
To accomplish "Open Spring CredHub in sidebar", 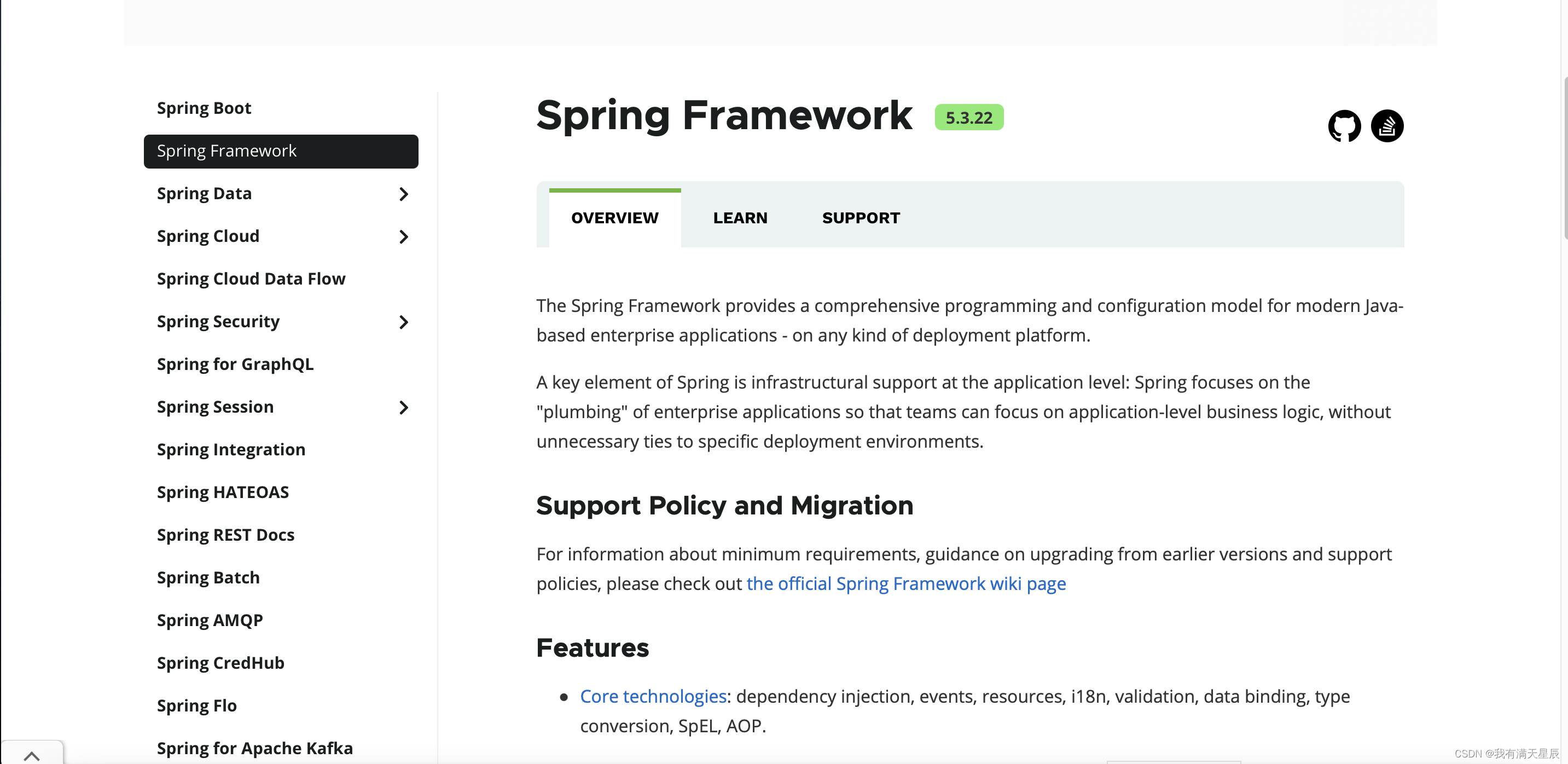I will pyautogui.click(x=220, y=662).
